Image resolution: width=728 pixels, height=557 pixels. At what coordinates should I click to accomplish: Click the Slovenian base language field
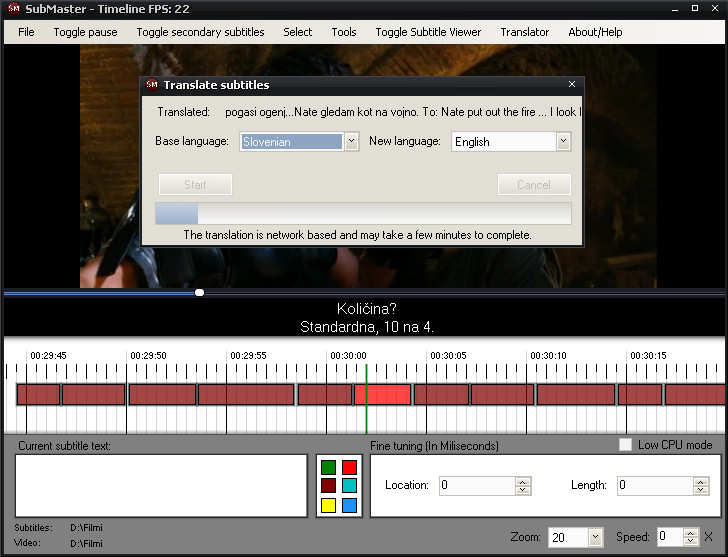(x=292, y=142)
